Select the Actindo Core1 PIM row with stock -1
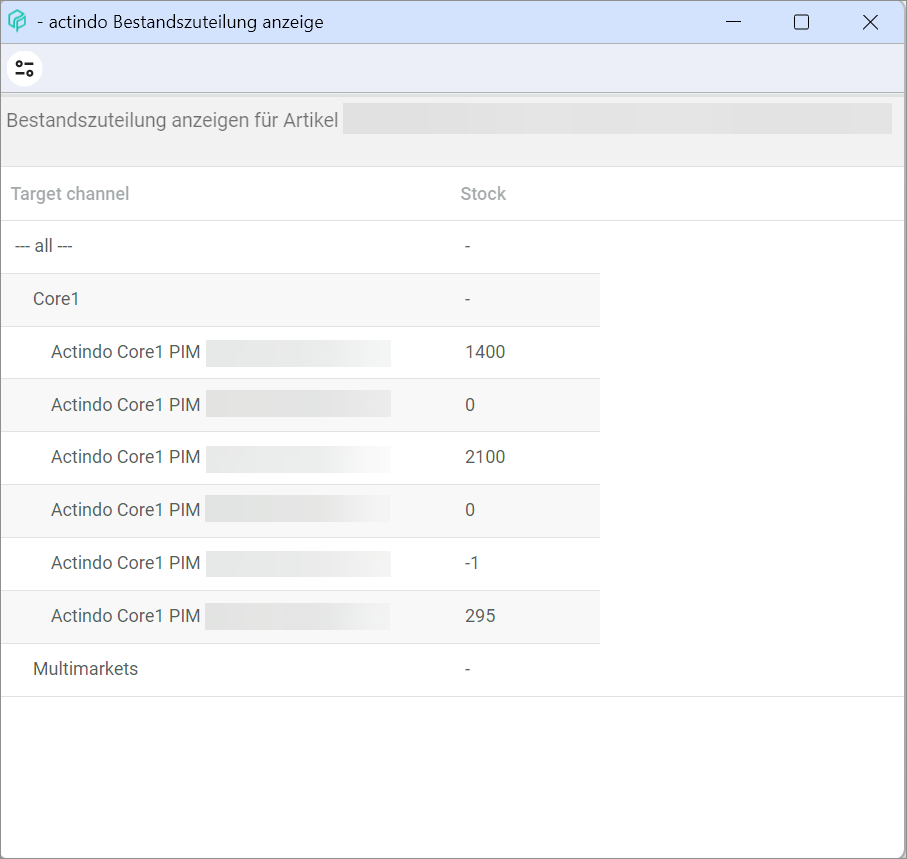Viewport: 907px width, 859px height. [300, 564]
